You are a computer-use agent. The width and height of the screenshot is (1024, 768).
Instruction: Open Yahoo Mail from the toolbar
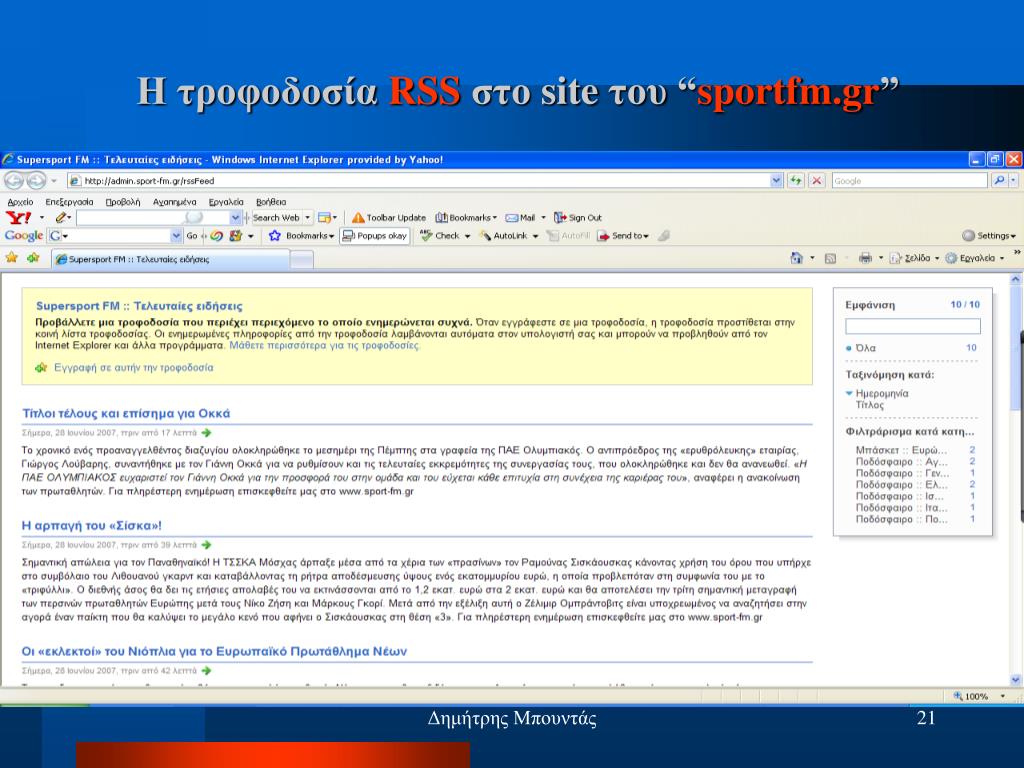tap(520, 217)
